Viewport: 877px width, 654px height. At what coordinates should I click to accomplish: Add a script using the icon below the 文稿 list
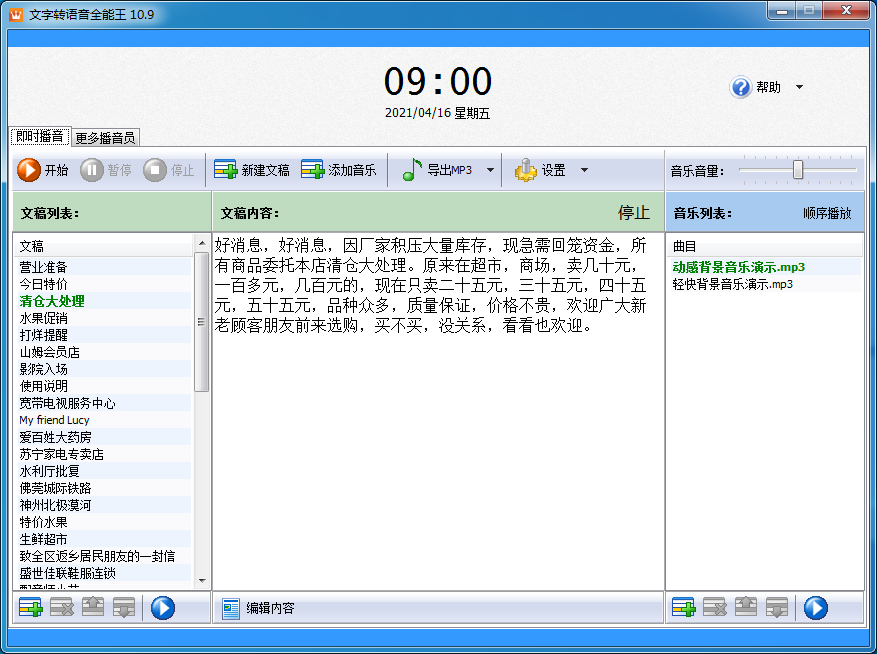pos(31,607)
